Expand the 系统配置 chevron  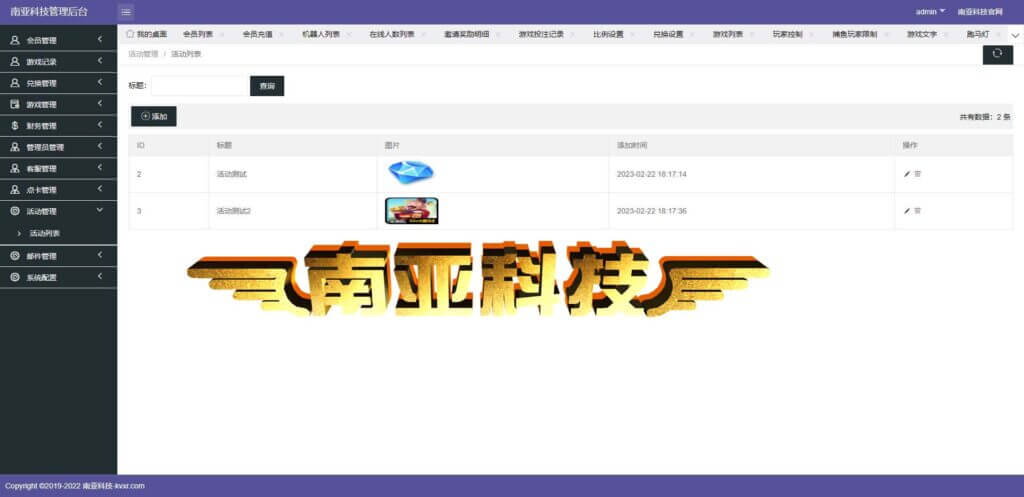100,277
